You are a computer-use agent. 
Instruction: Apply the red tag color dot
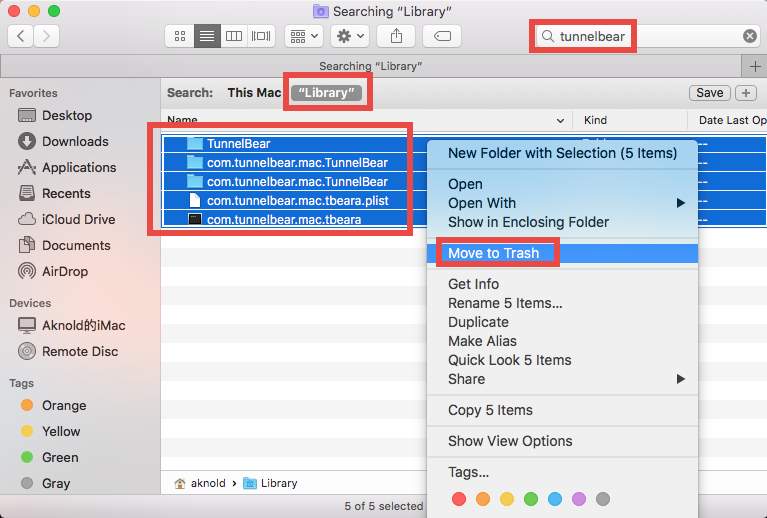(459, 499)
